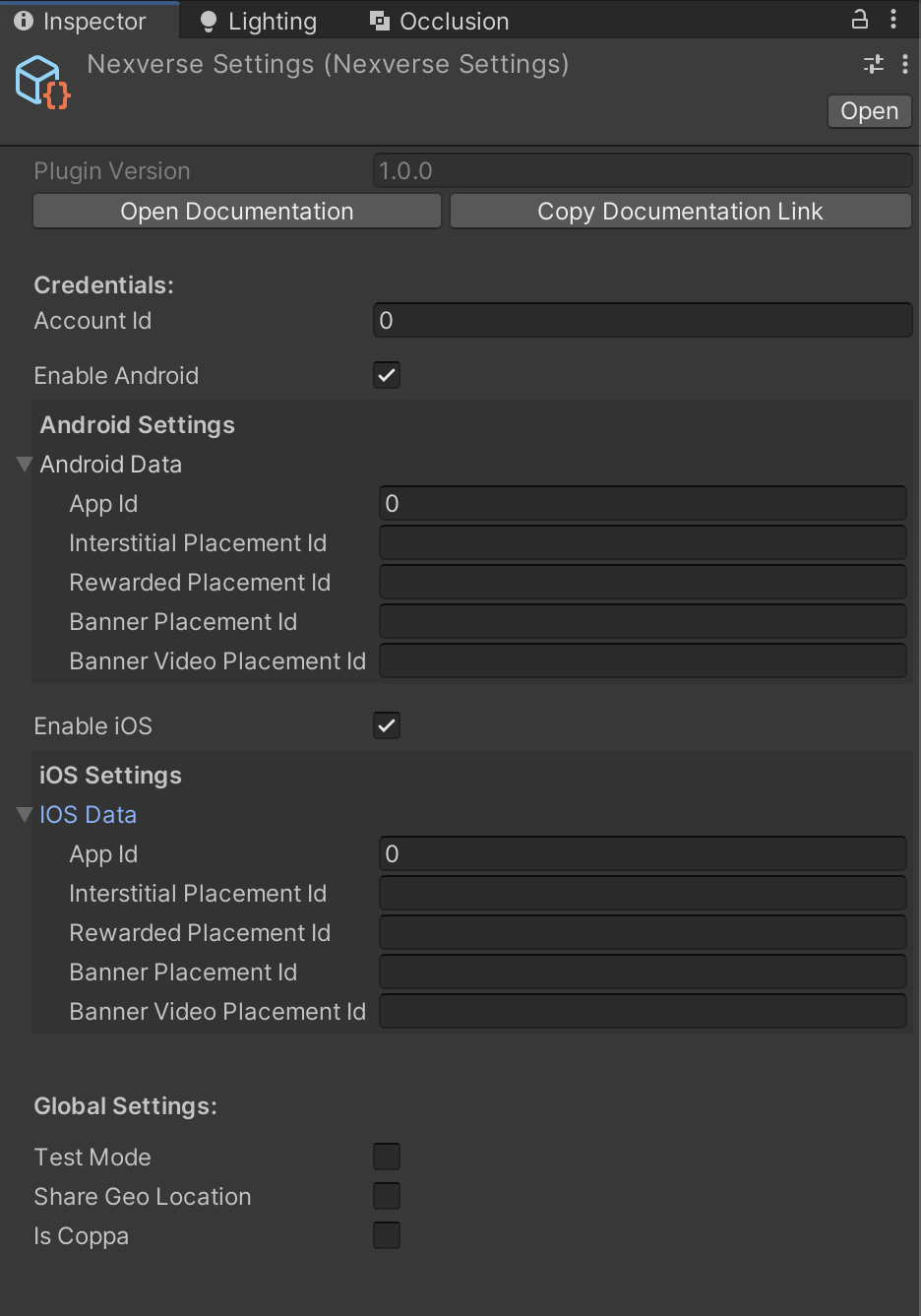The image size is (921, 1316).
Task: Enable the Is Coppa option
Action: [387, 1235]
